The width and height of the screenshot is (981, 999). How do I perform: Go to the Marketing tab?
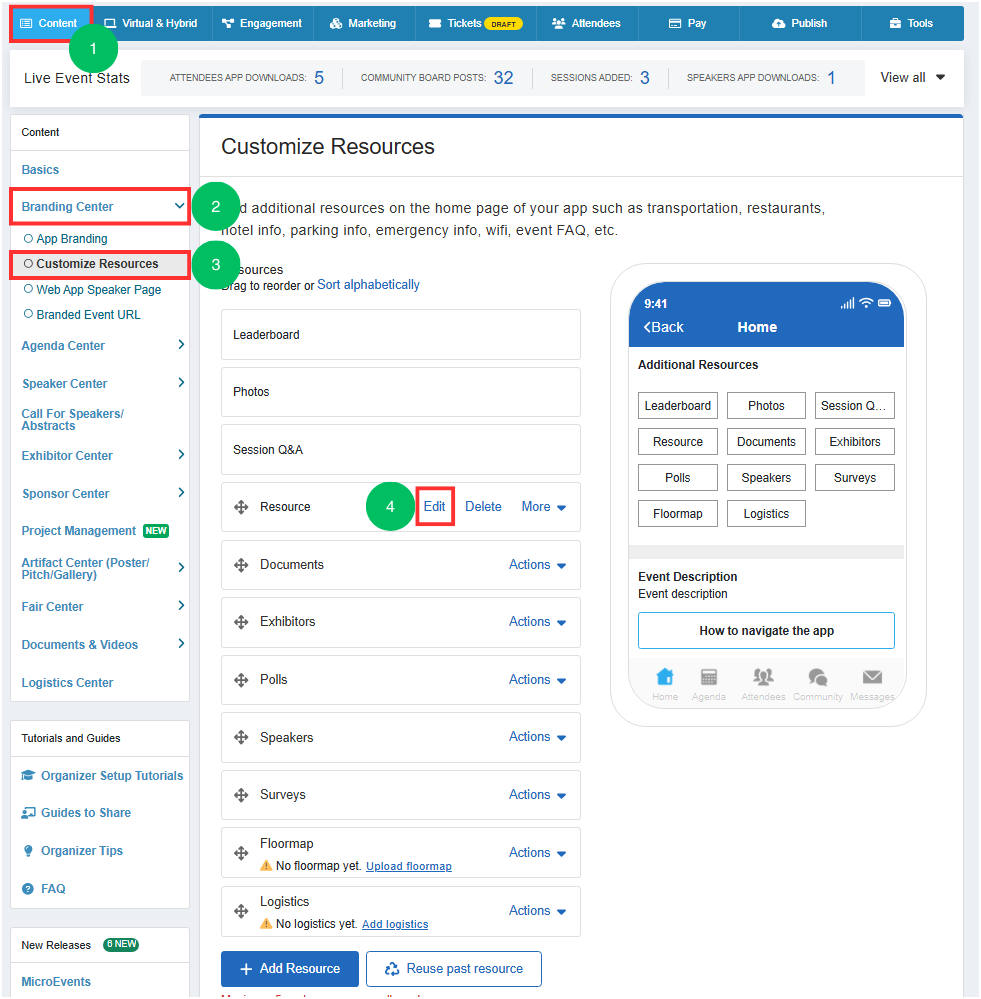coord(363,24)
